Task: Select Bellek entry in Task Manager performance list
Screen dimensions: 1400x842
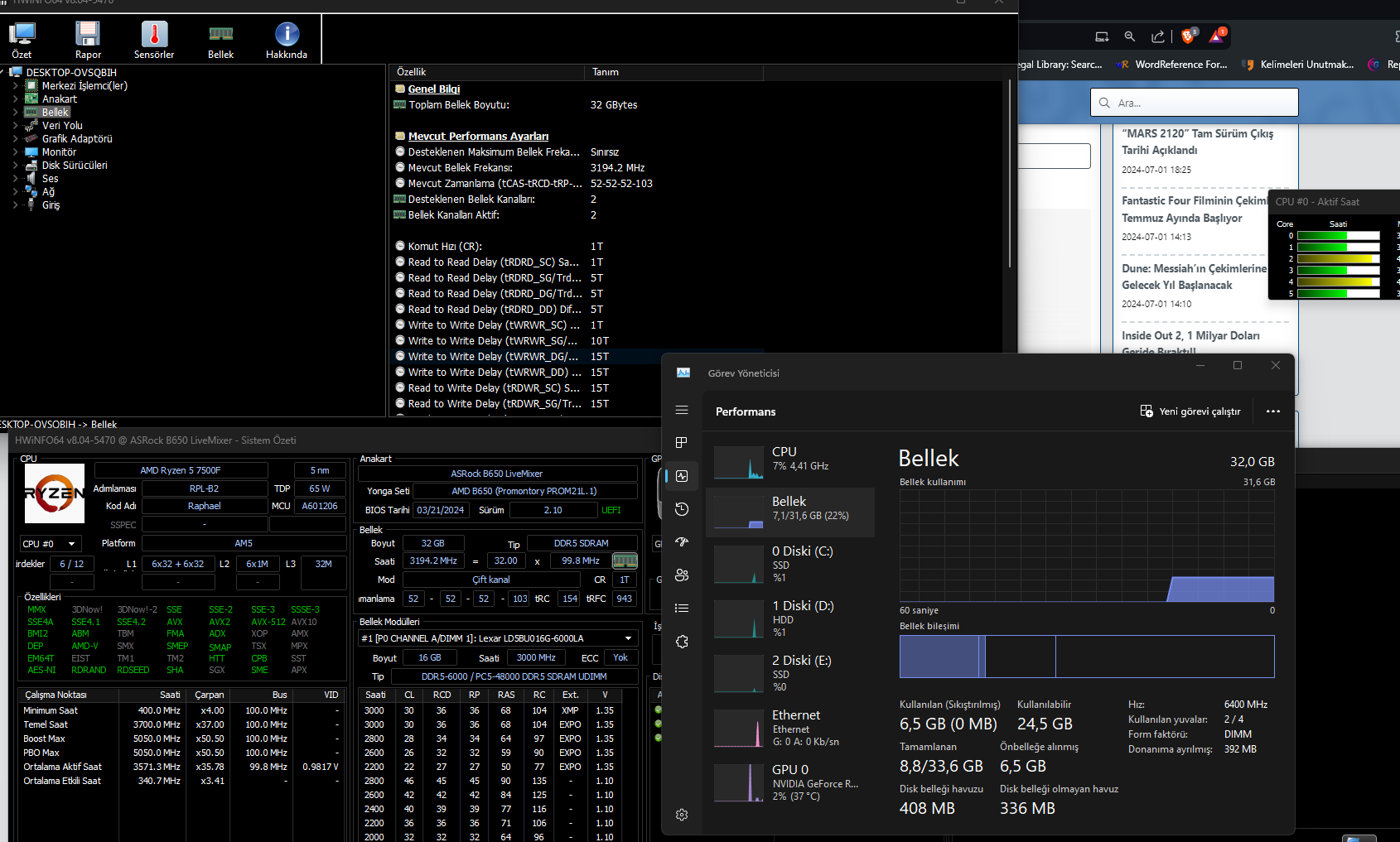Action: [790, 512]
